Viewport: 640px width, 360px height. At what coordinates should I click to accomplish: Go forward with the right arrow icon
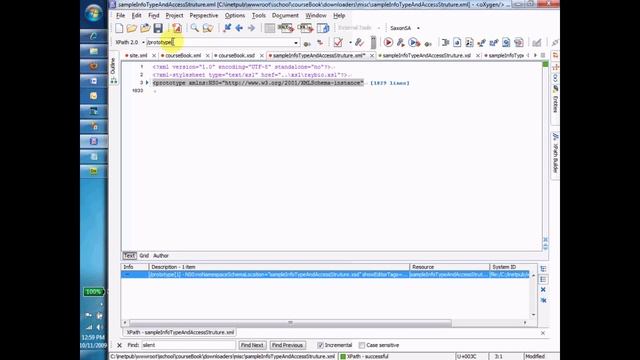coord(251,28)
